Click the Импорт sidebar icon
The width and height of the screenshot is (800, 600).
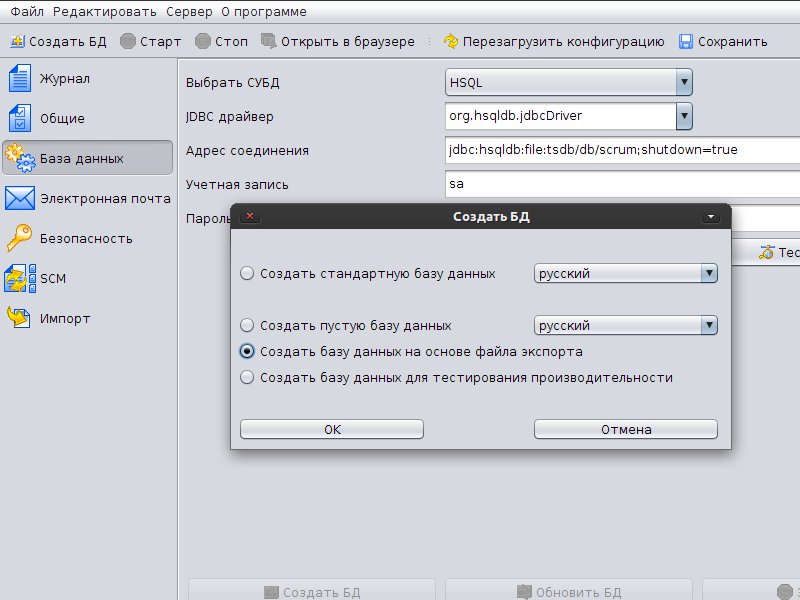point(20,318)
